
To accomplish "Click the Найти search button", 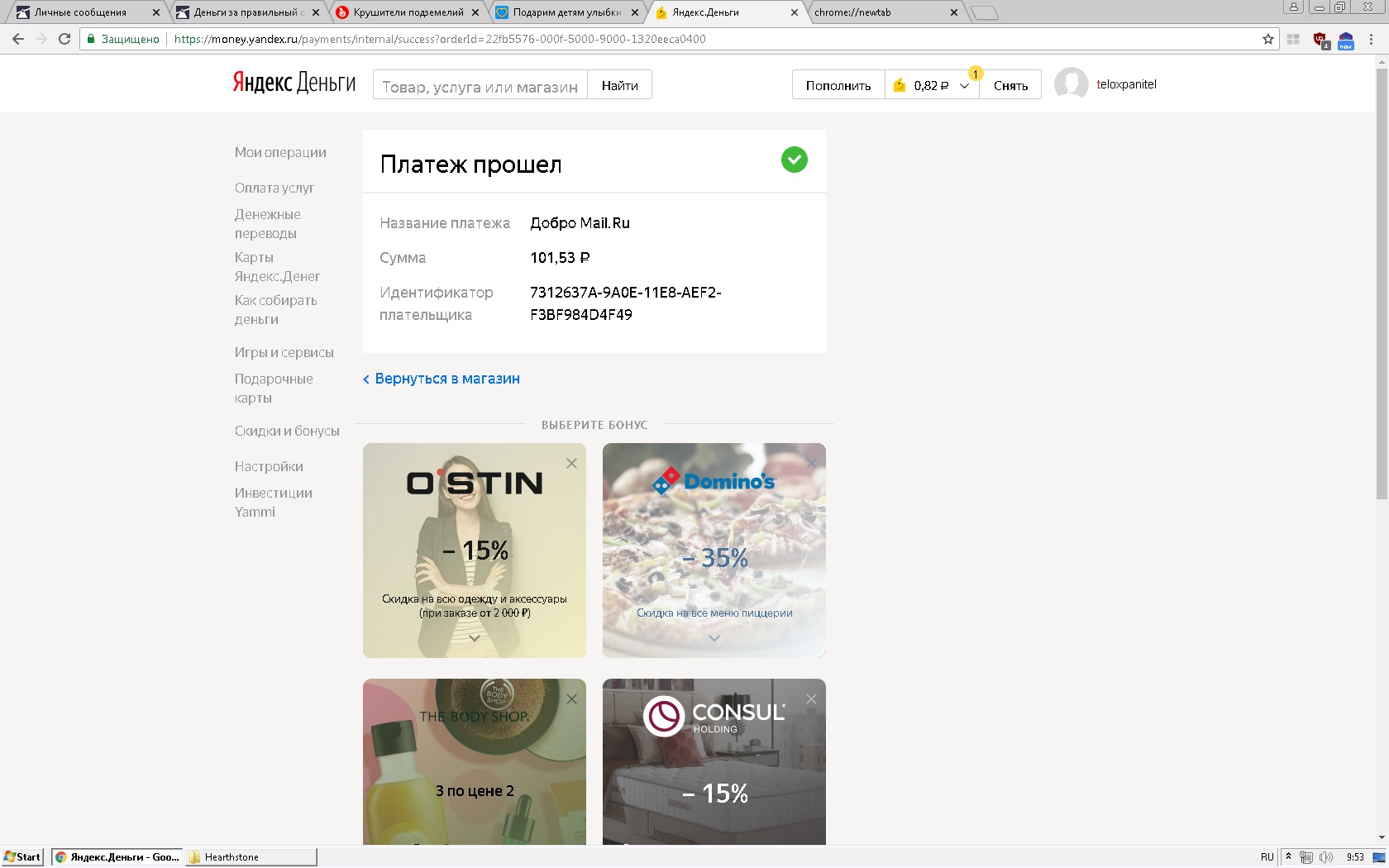I will tap(620, 85).
